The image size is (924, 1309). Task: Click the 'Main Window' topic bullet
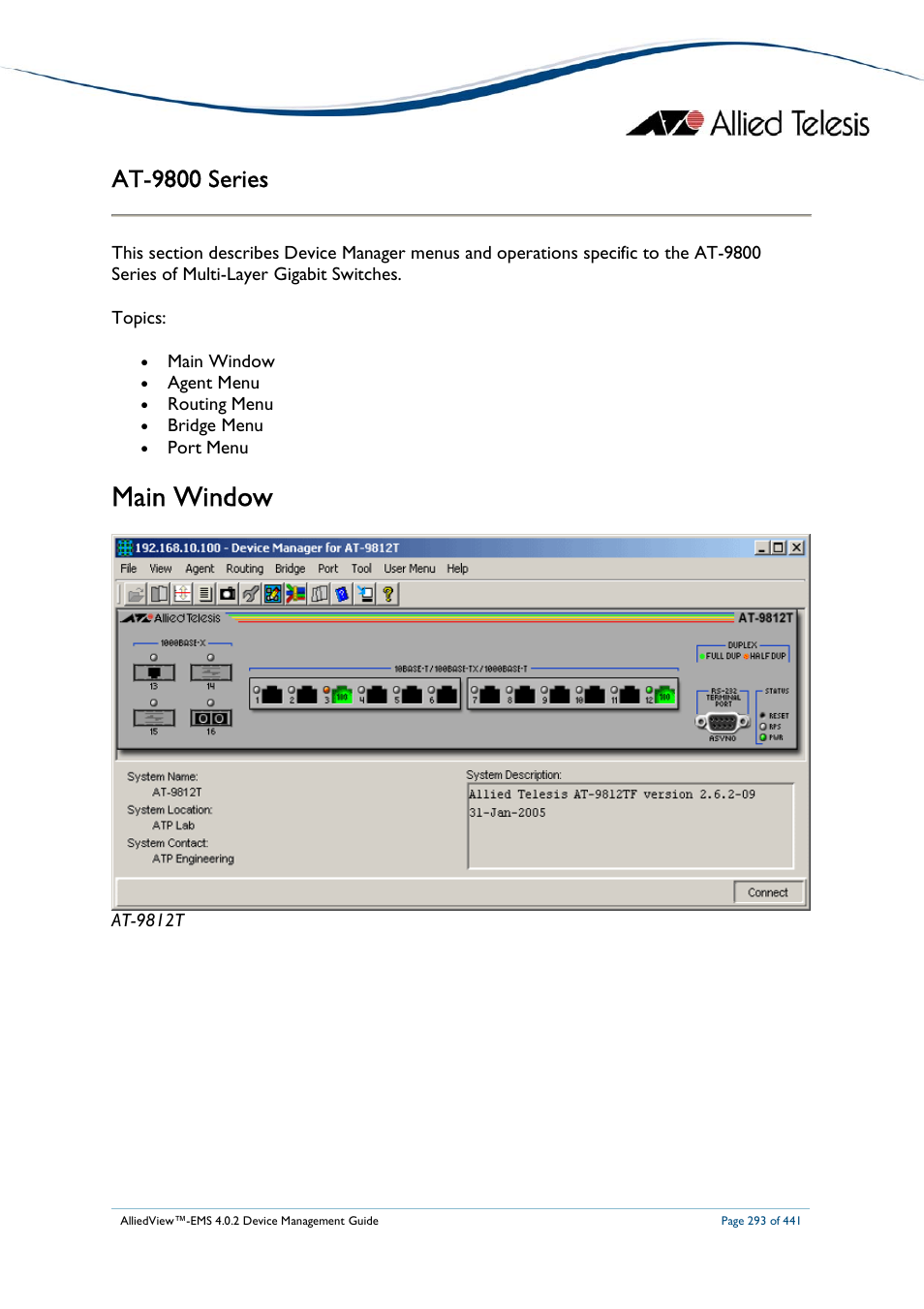coord(221,361)
